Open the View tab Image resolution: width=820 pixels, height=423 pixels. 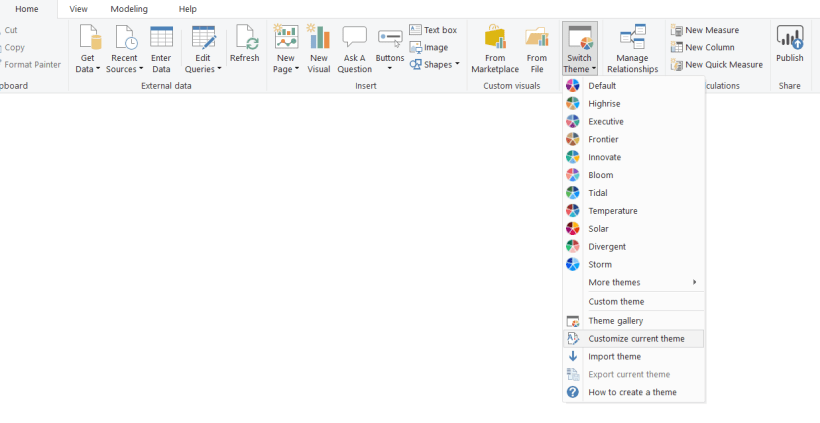[78, 9]
